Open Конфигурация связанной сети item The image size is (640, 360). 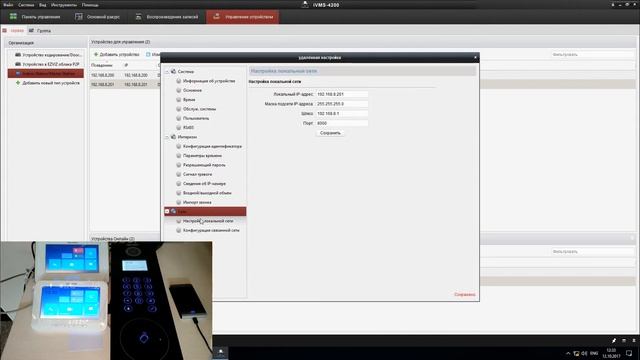211,230
